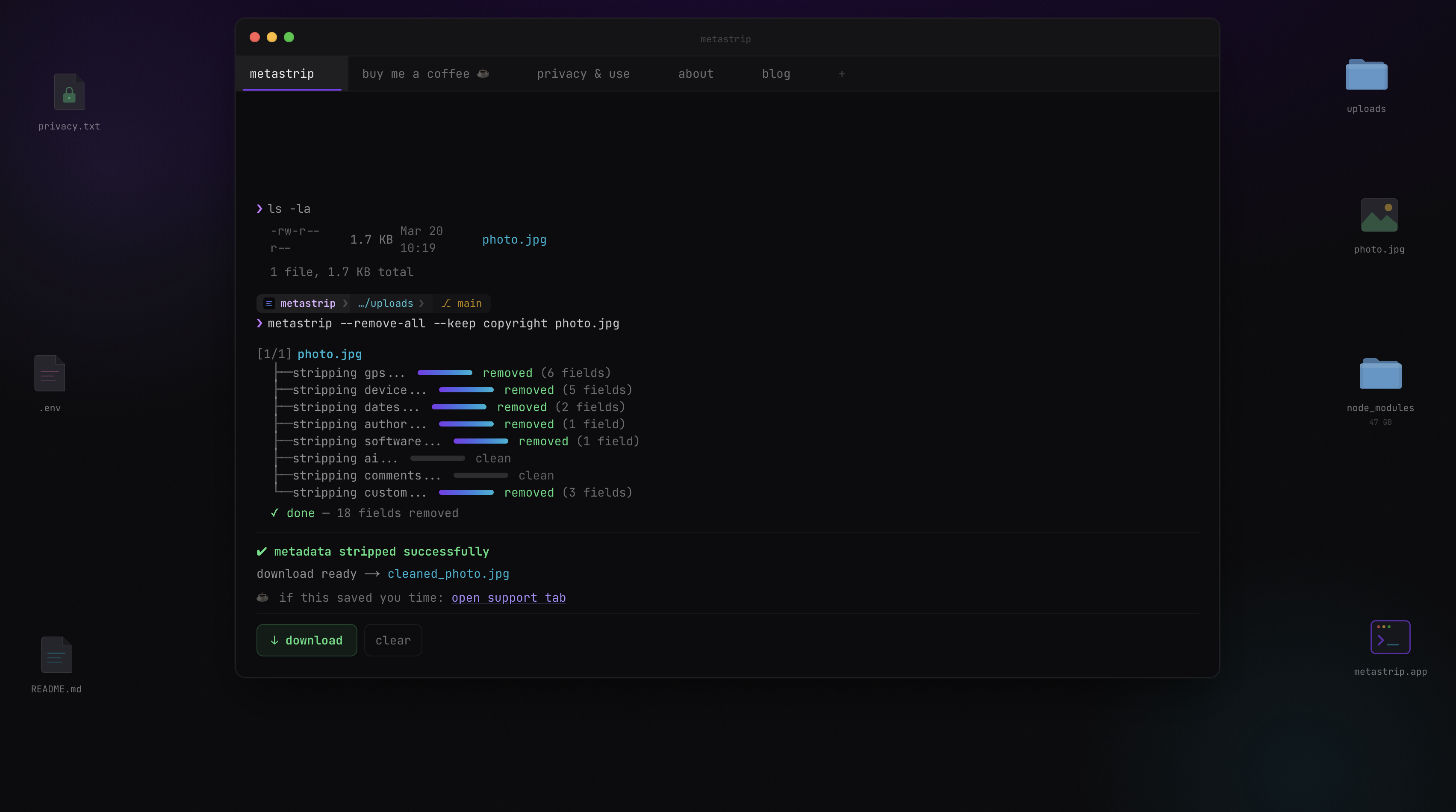Click the 'stripping comments...' row

pyautogui.click(x=415, y=476)
